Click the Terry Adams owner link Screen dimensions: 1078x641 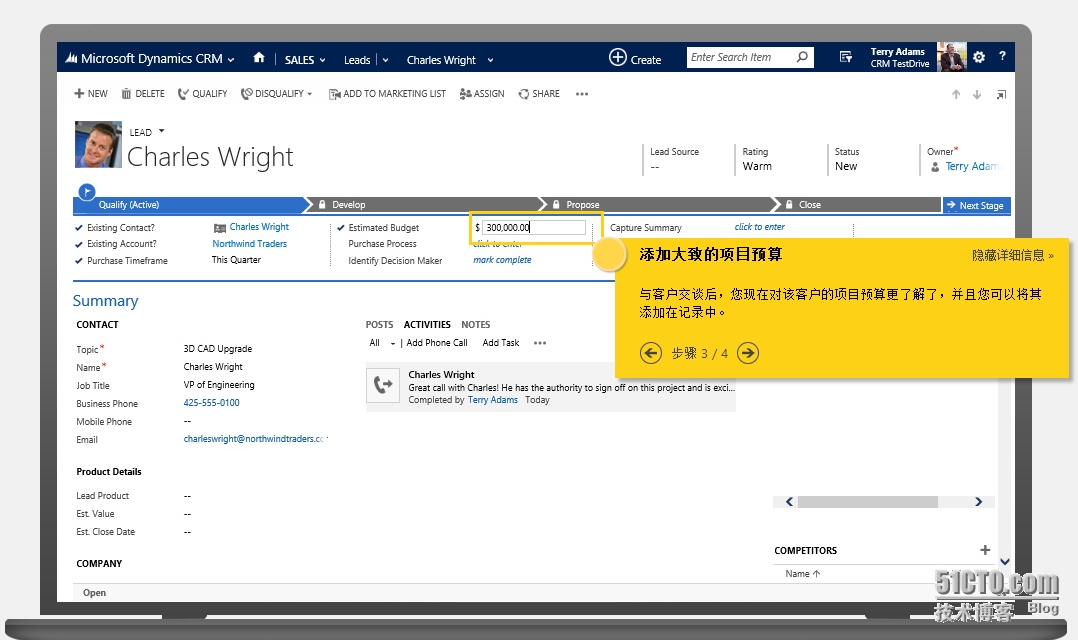coord(974,166)
